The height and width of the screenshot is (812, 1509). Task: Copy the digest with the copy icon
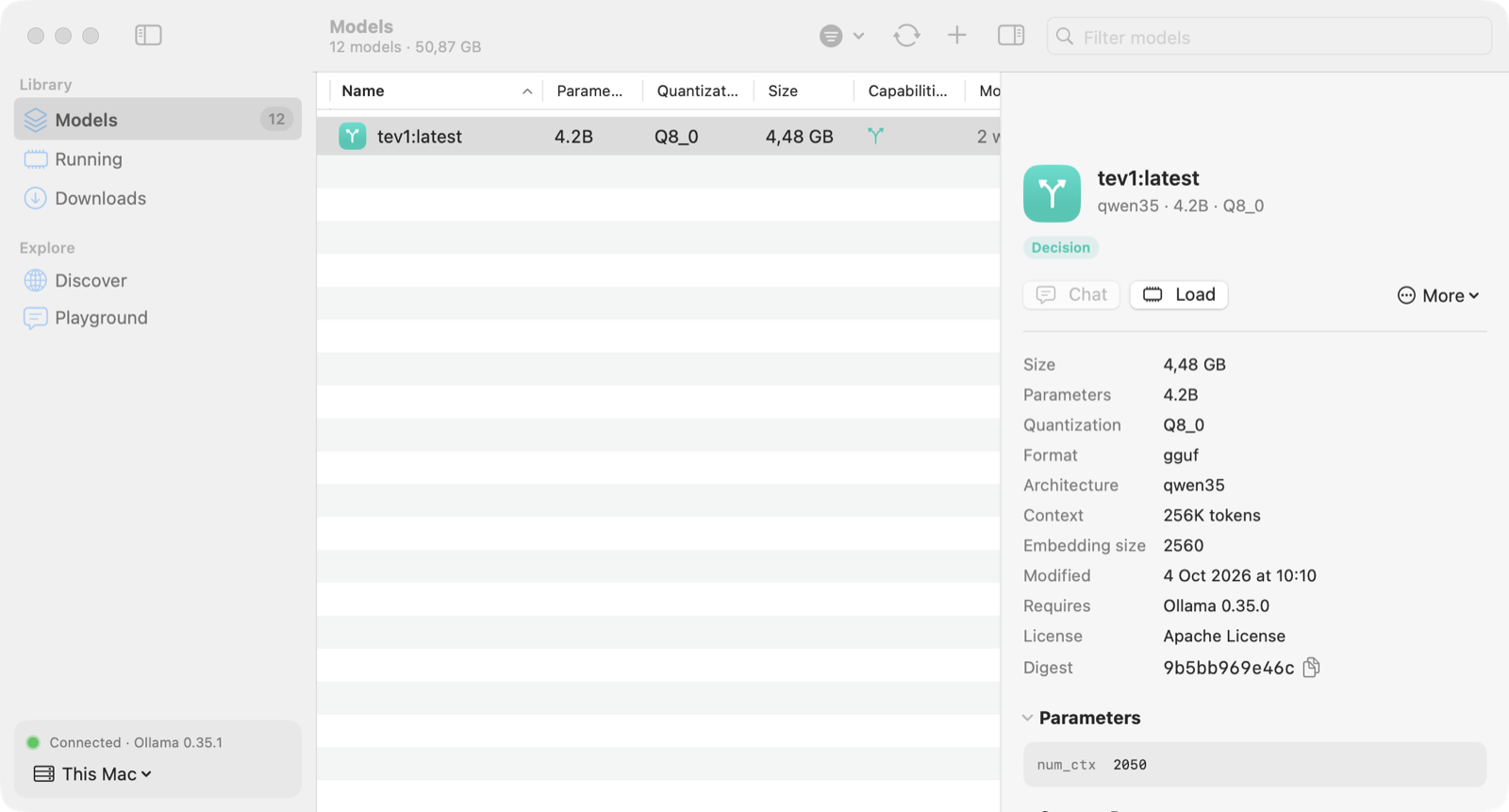[x=1311, y=668]
